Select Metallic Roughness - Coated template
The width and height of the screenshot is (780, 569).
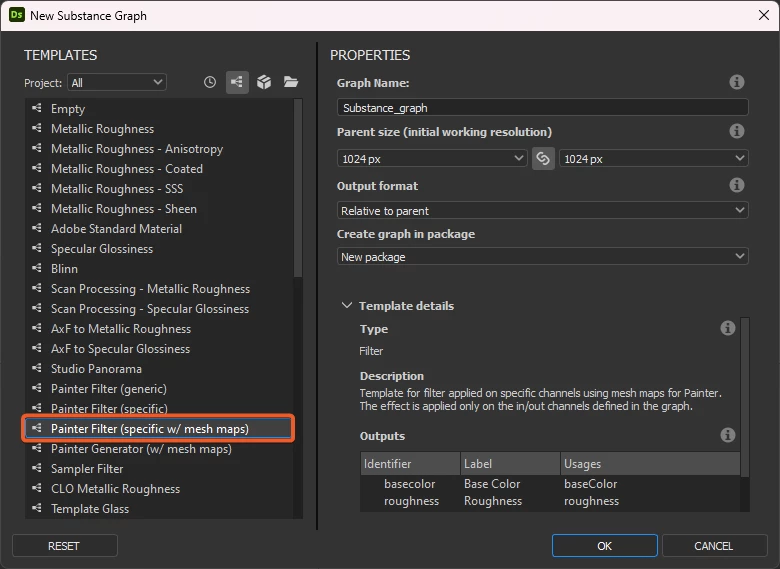coord(159,169)
